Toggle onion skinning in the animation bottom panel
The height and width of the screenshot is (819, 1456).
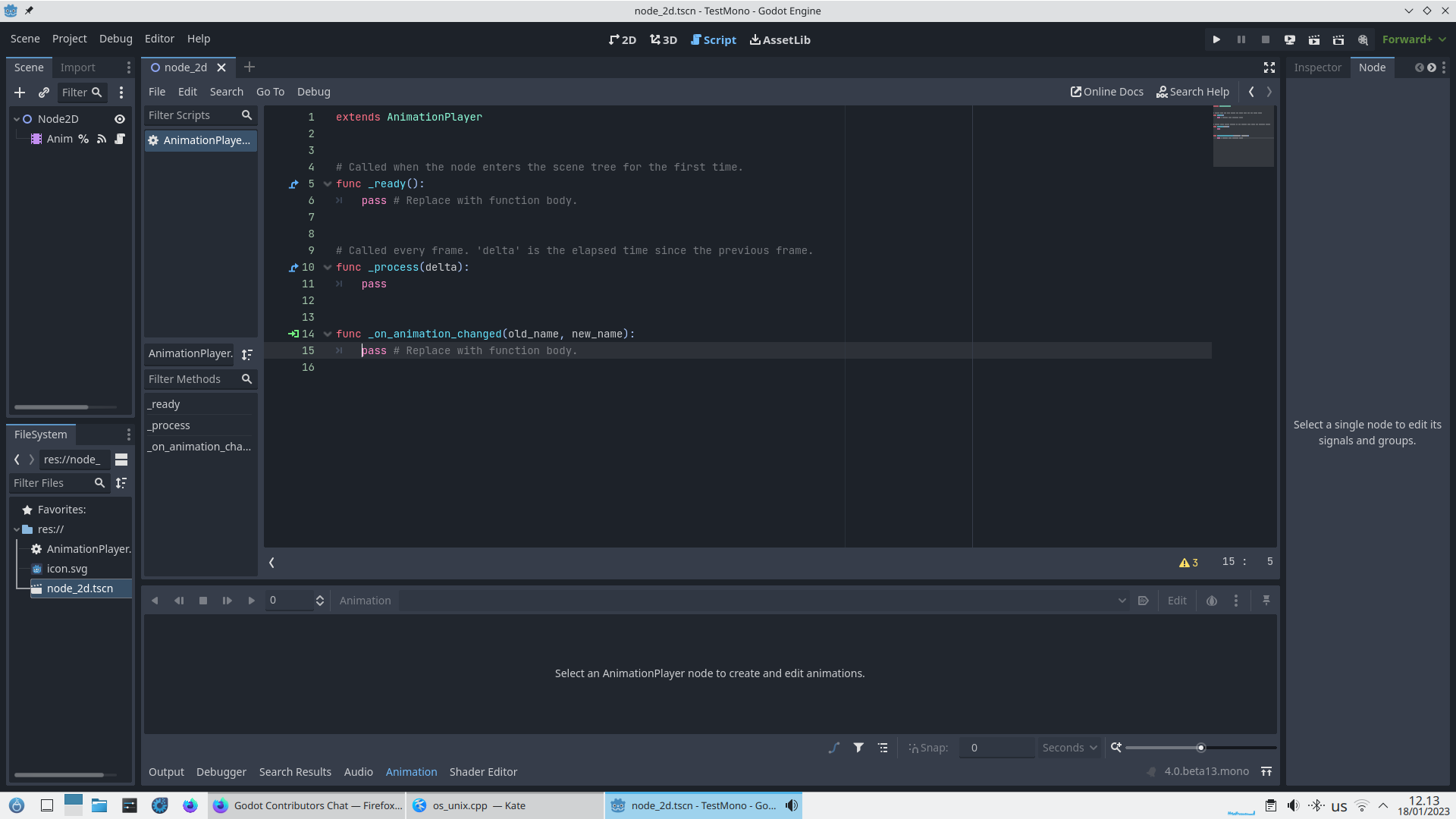coord(1211,600)
